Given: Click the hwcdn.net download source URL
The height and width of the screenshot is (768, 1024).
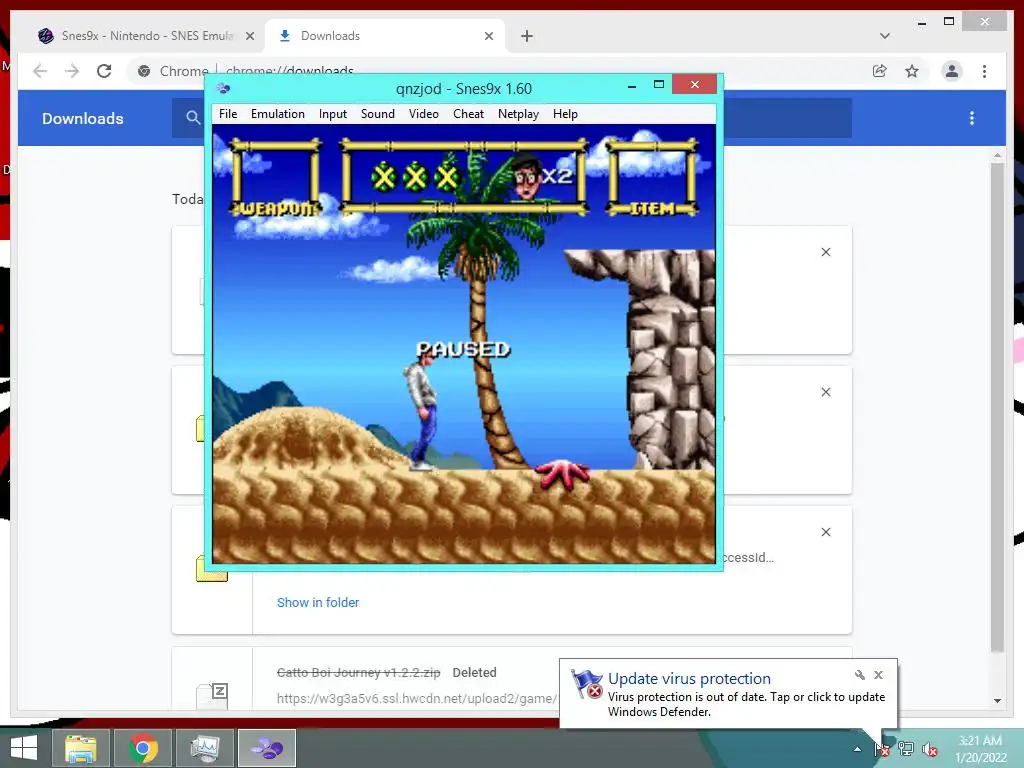Looking at the screenshot, I should click(417, 698).
